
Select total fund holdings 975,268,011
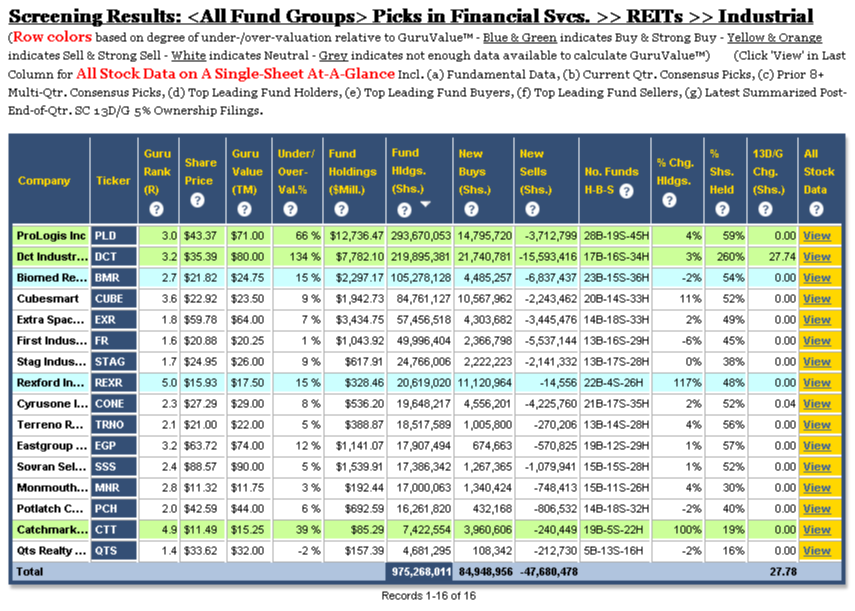point(421,572)
